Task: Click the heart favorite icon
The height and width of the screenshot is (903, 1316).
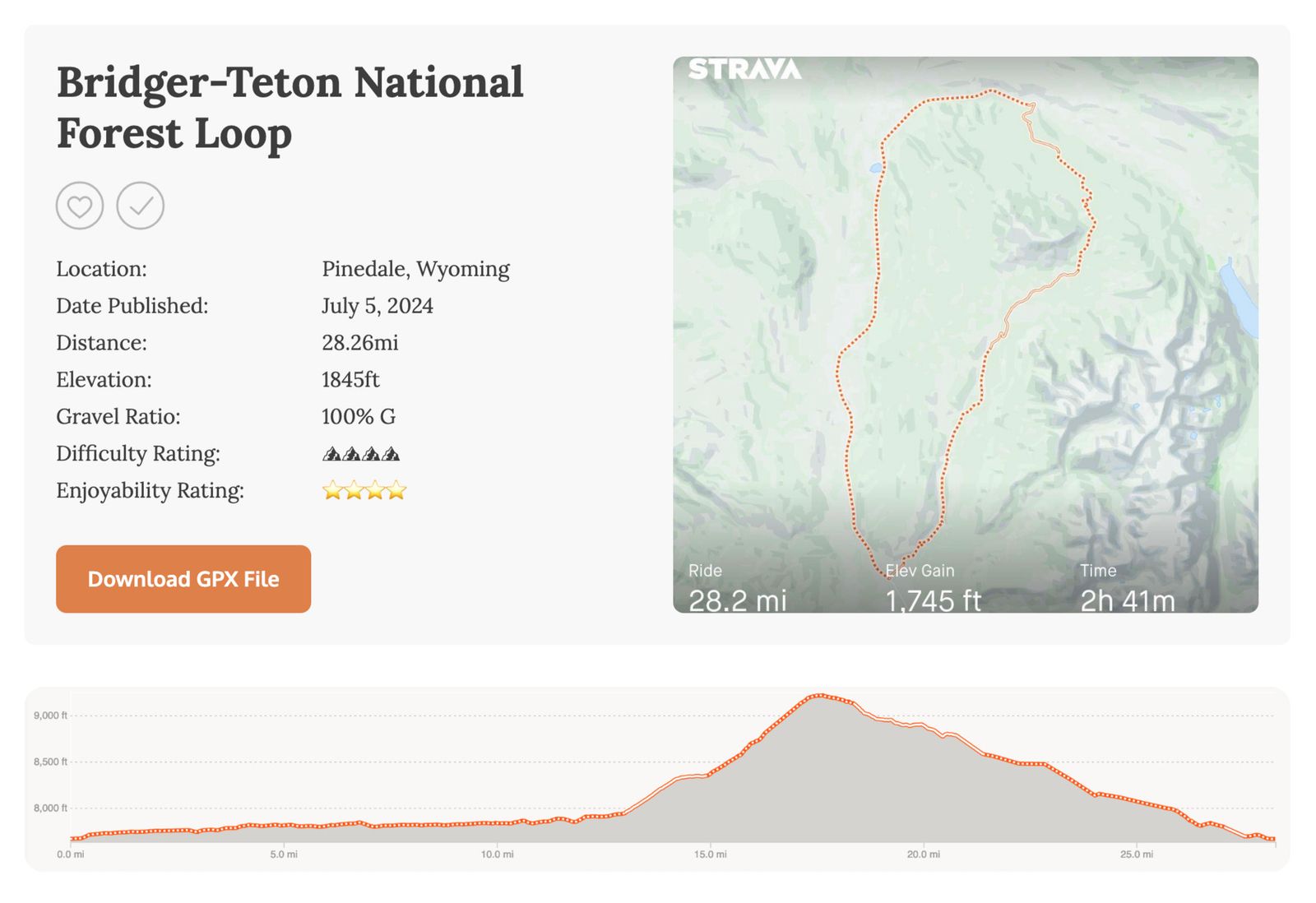Action: (x=80, y=206)
